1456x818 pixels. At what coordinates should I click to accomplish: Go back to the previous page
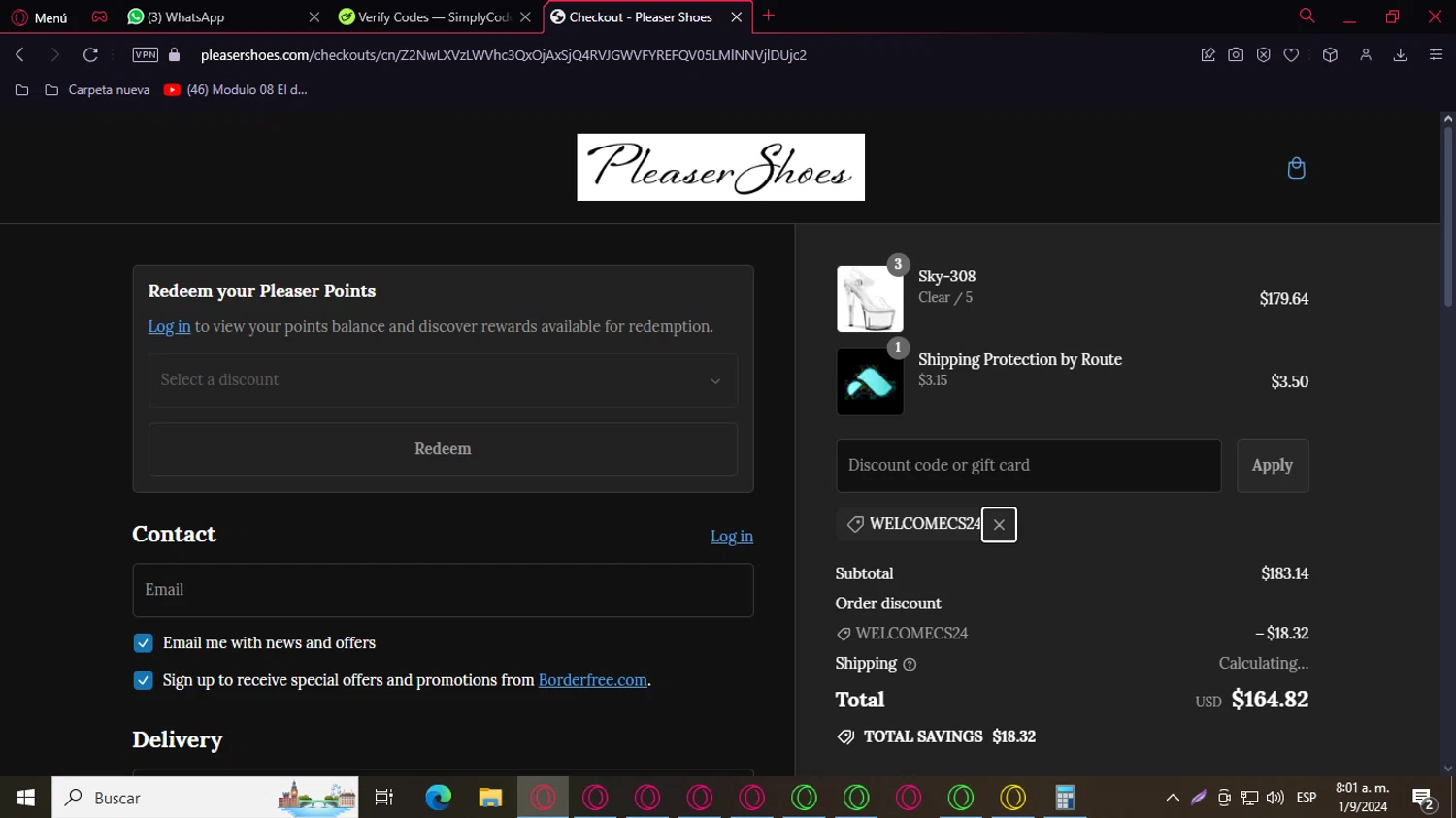[x=19, y=55]
